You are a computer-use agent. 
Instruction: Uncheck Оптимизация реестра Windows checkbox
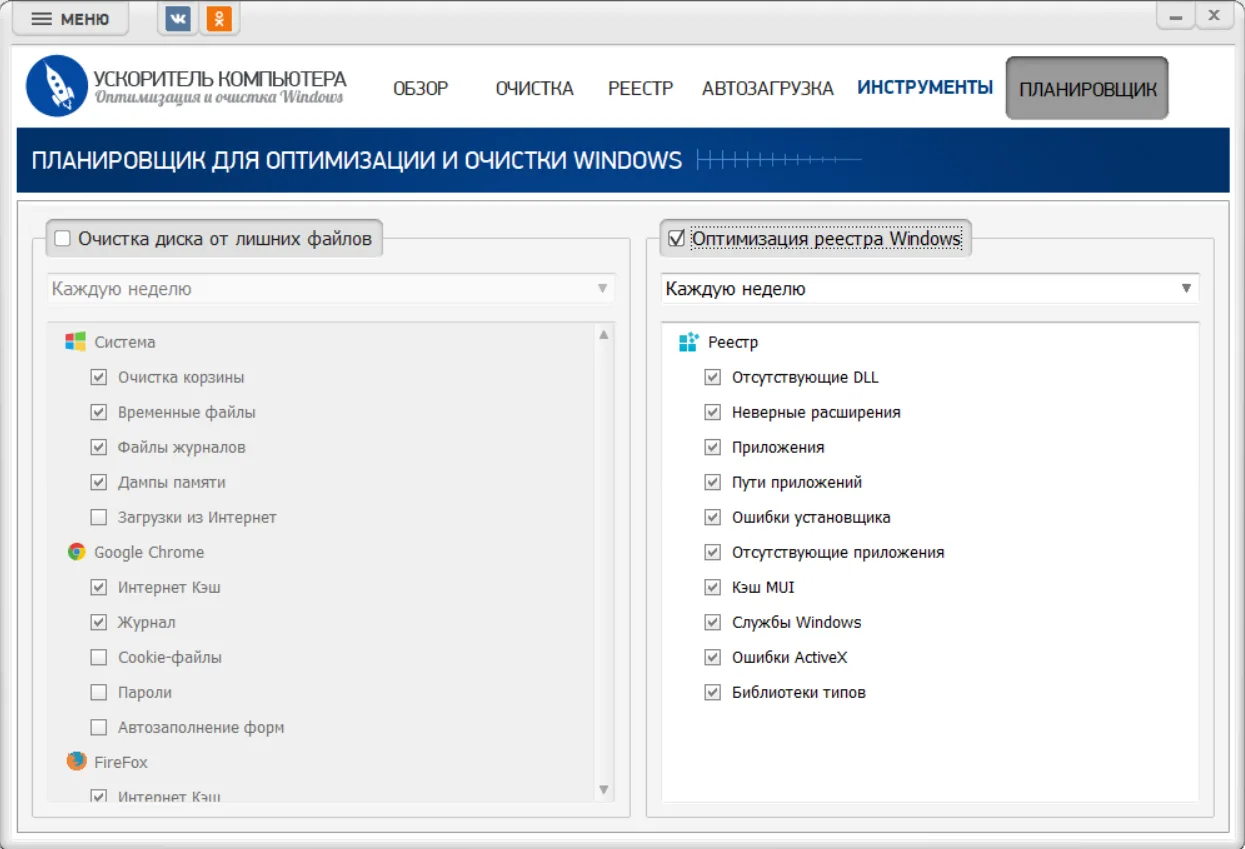[x=676, y=239]
